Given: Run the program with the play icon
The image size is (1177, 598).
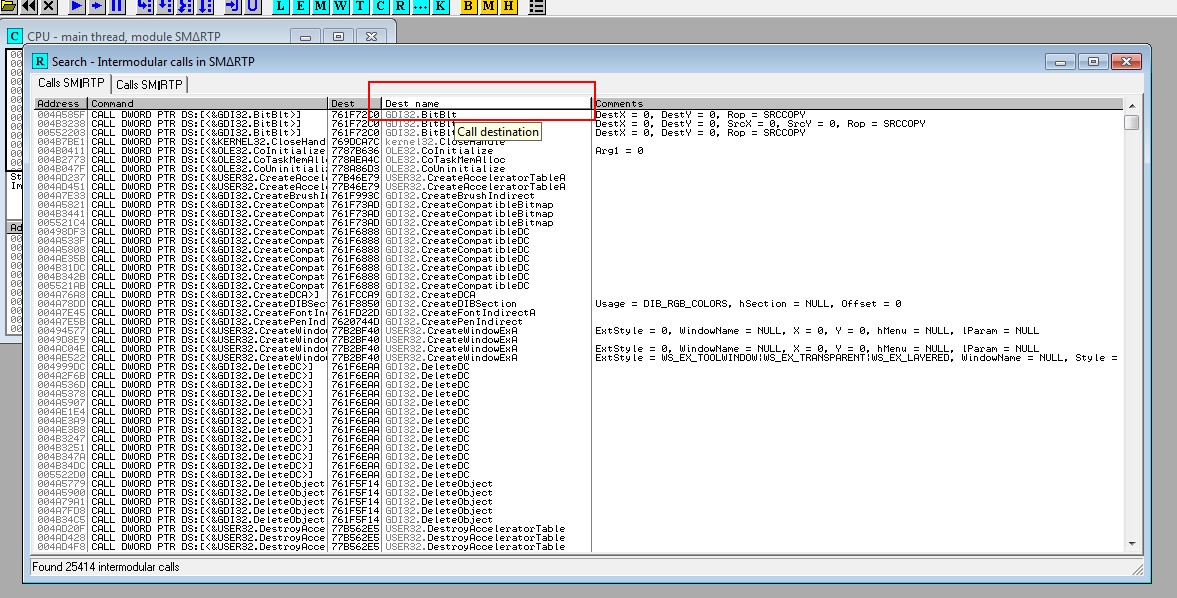Looking at the screenshot, I should [x=77, y=6].
